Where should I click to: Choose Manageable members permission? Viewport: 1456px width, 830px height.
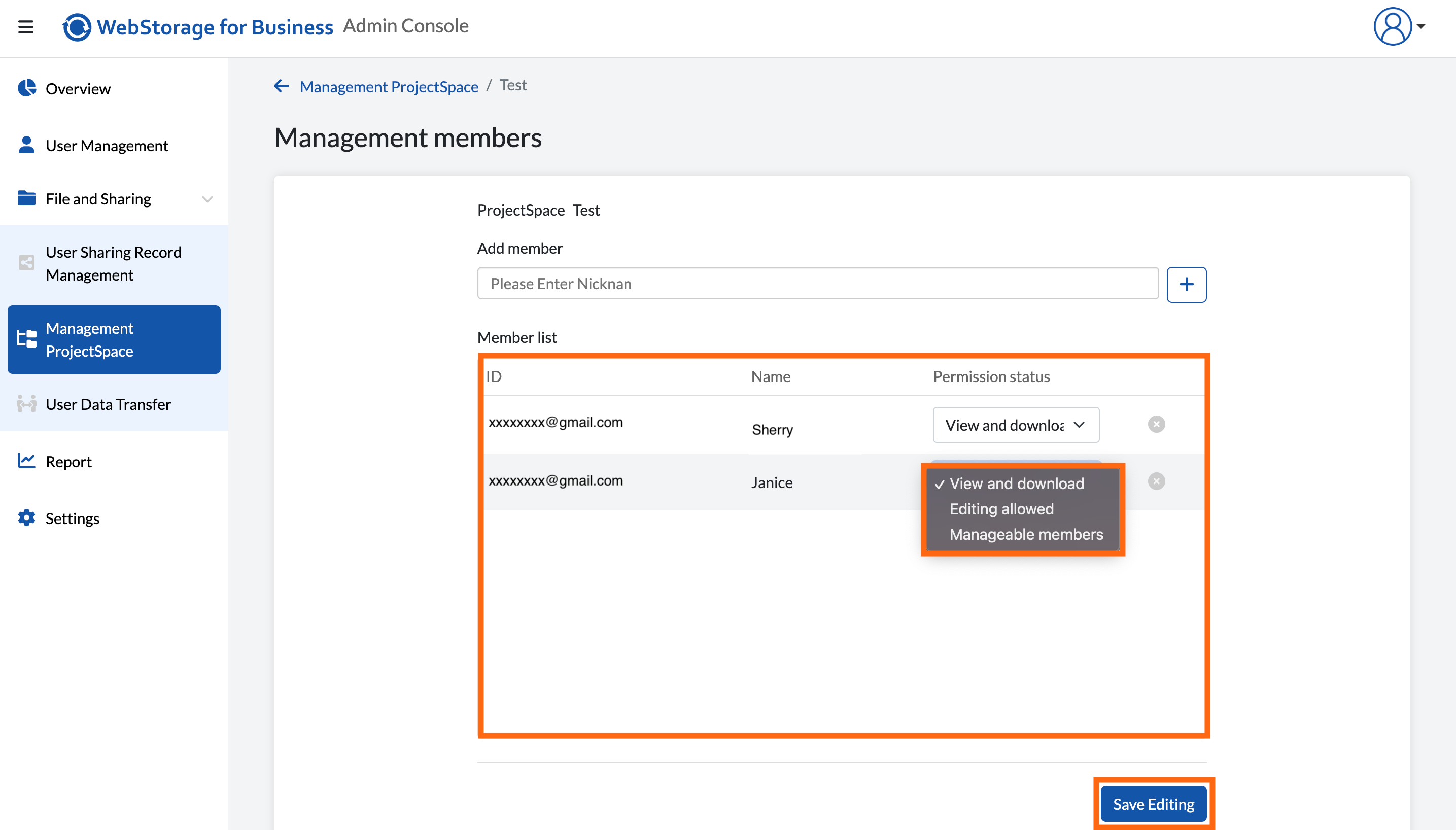pyautogui.click(x=1026, y=535)
